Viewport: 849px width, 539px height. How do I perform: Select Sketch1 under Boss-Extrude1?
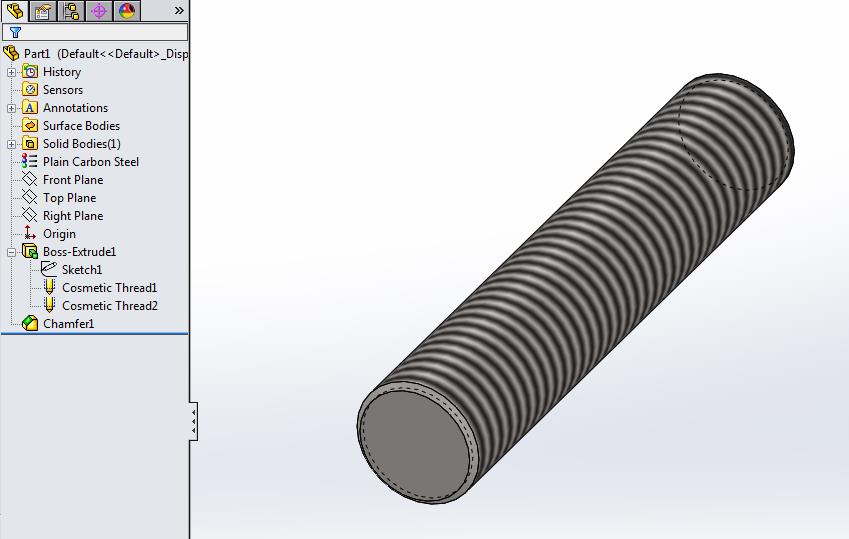(x=82, y=269)
